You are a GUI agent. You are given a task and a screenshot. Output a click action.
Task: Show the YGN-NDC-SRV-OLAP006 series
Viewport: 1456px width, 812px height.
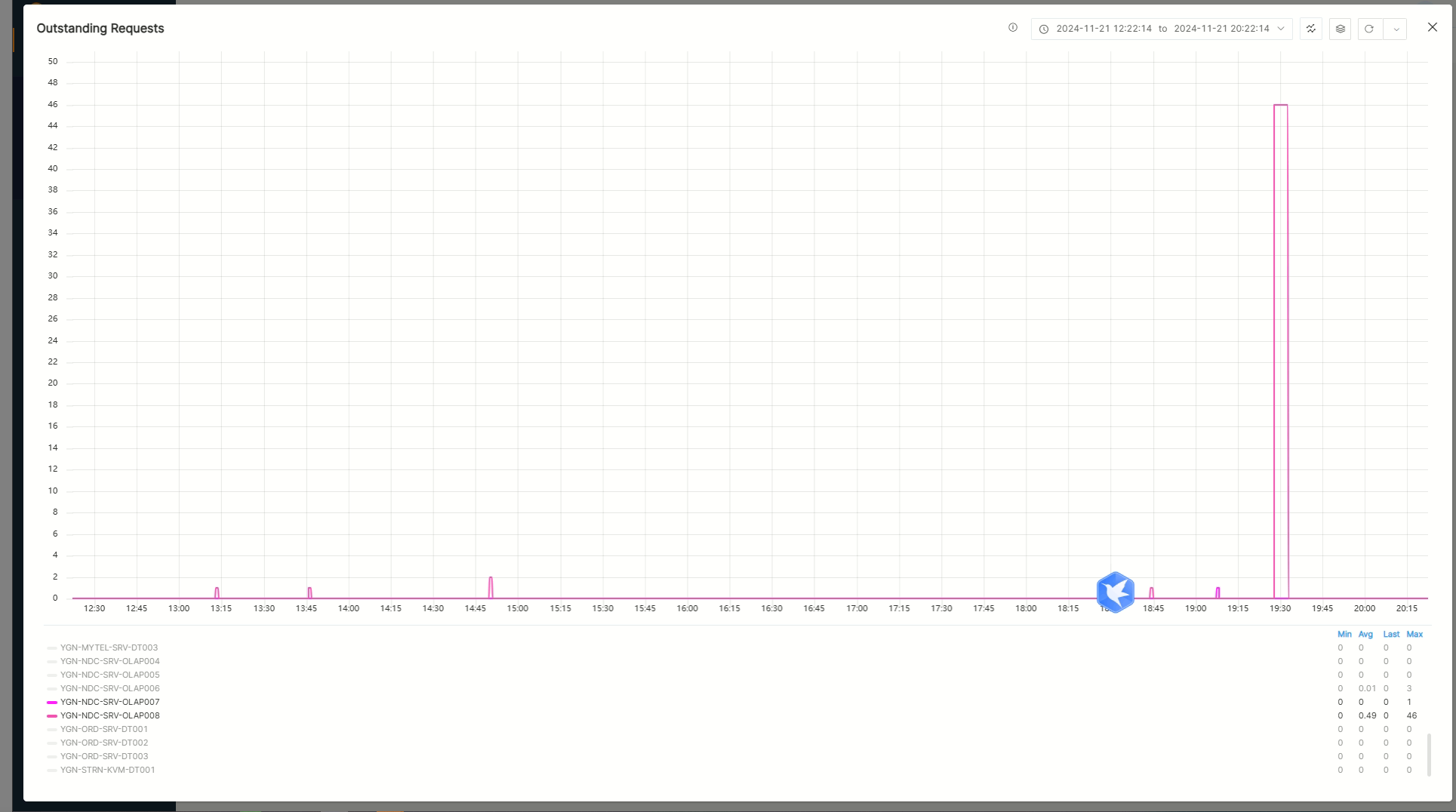click(109, 688)
